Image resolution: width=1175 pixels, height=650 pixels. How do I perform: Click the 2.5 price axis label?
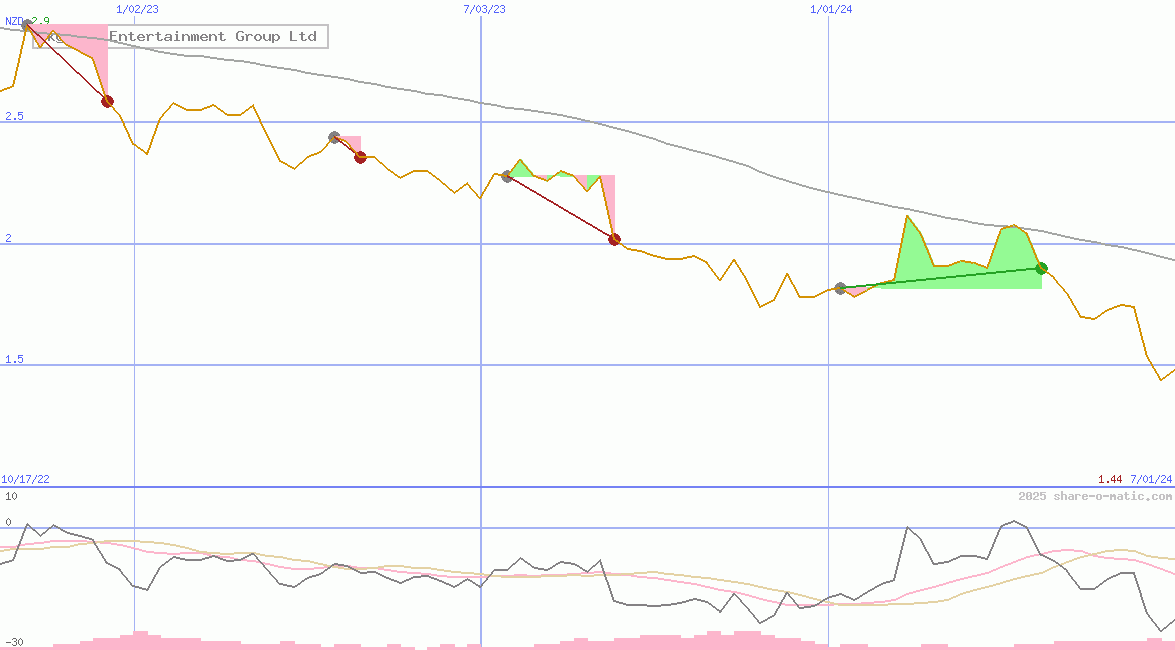tap(13, 117)
